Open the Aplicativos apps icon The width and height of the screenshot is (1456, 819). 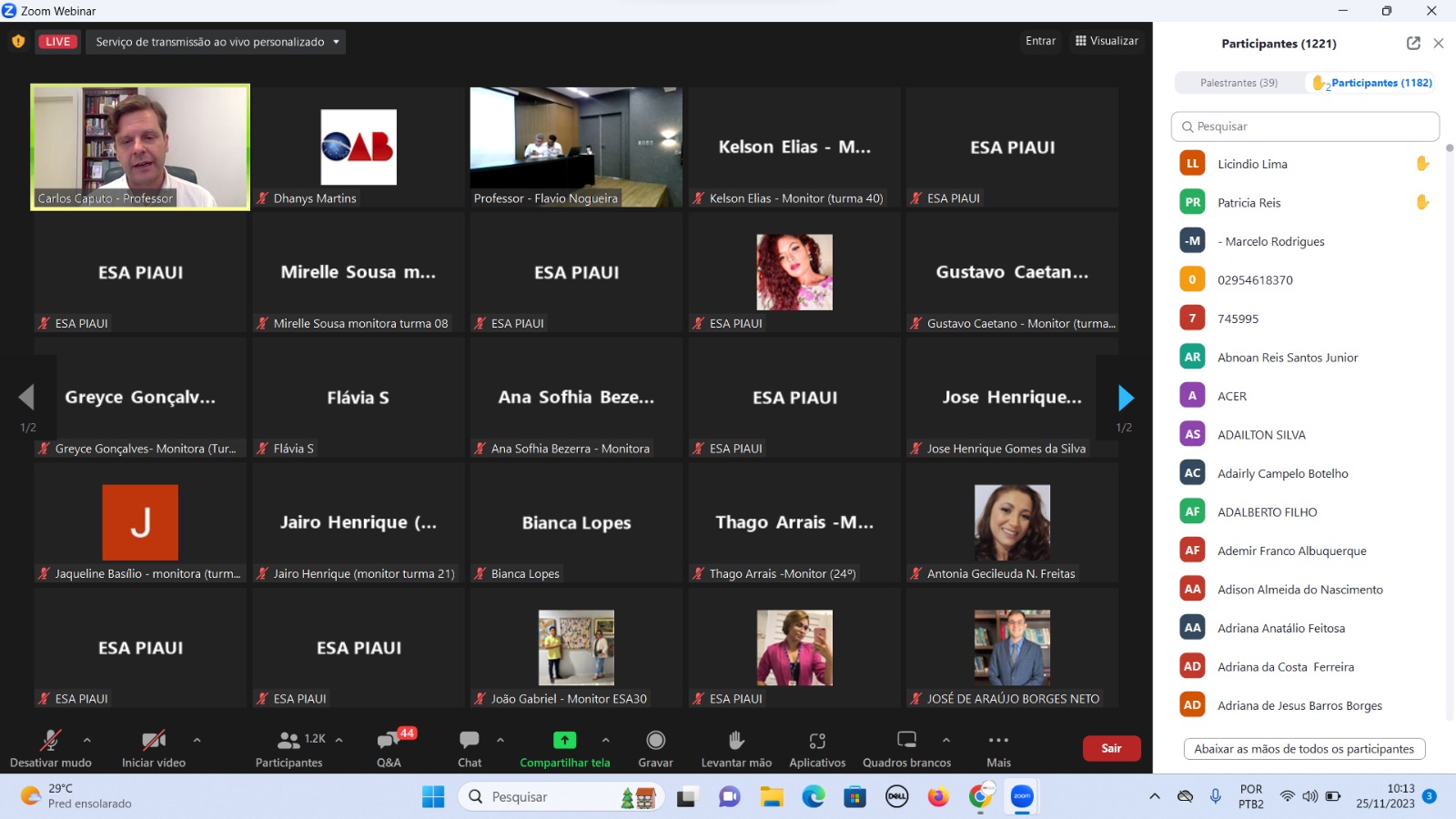817,741
